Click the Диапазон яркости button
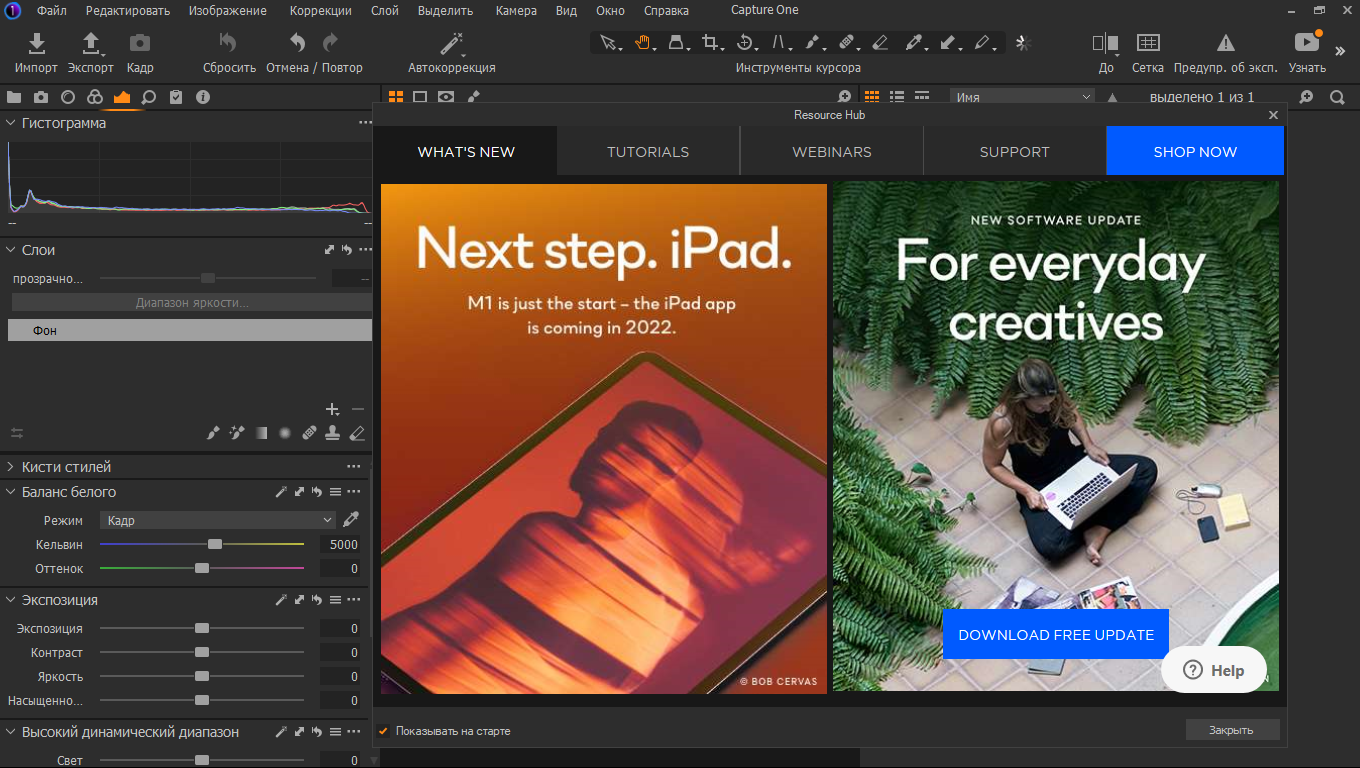This screenshot has height=768, width=1360. point(192,303)
